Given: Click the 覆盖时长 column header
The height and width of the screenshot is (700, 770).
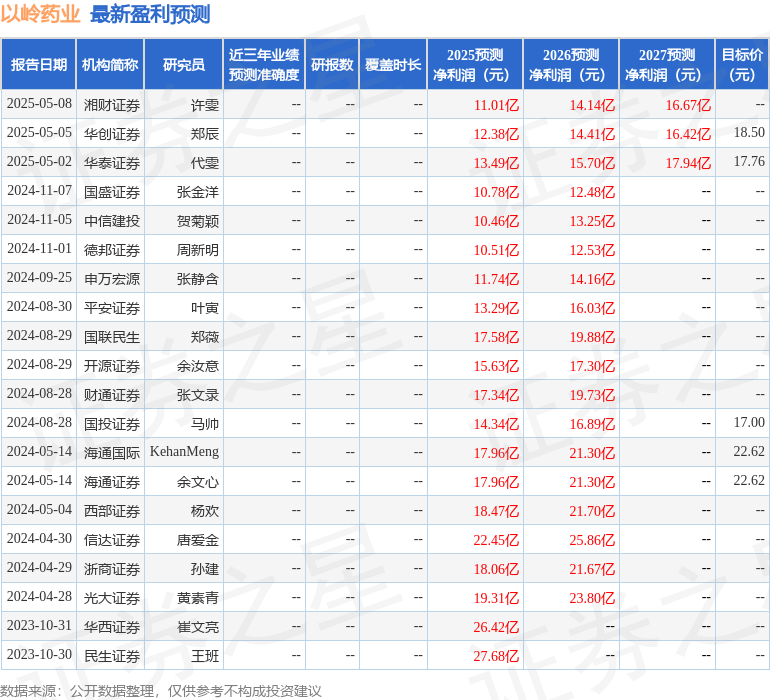Looking at the screenshot, I should tap(393, 64).
